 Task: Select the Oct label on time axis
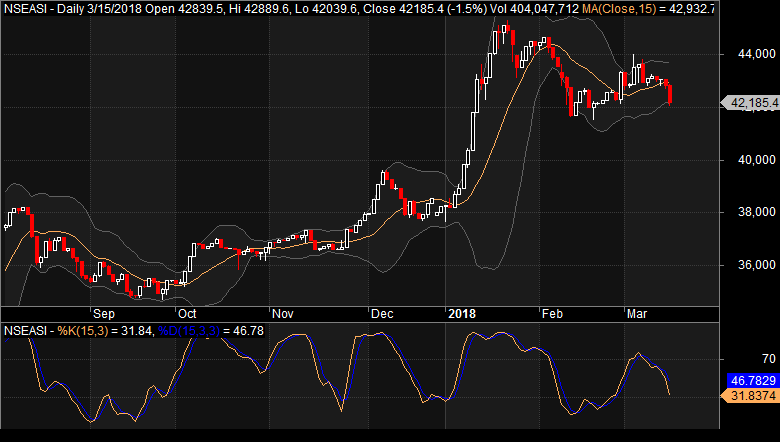point(187,314)
